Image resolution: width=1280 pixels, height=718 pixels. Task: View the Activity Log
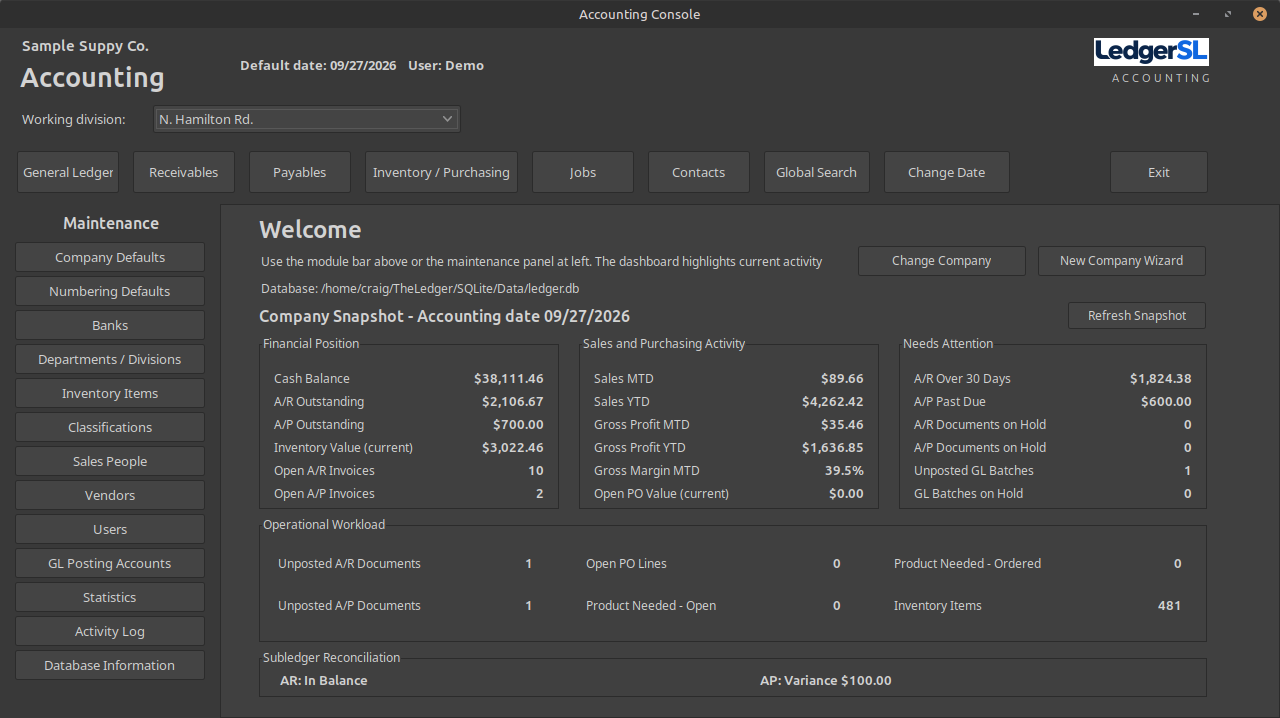click(110, 631)
